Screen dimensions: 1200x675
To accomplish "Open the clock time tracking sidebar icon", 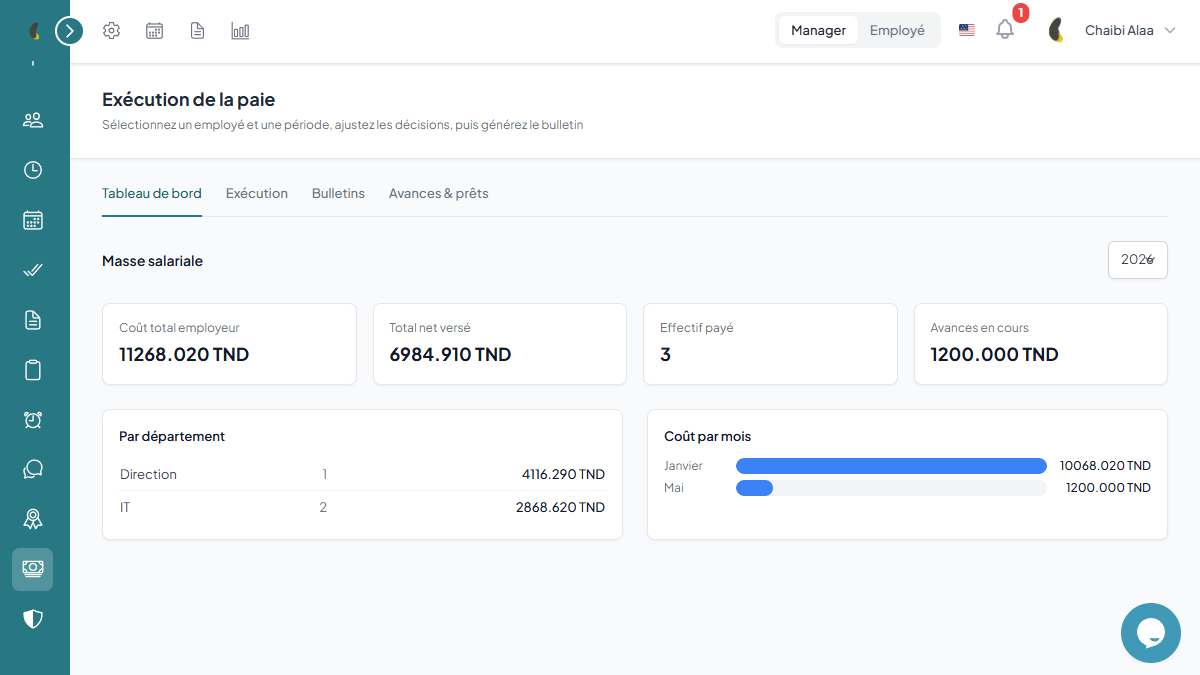I will [x=33, y=170].
